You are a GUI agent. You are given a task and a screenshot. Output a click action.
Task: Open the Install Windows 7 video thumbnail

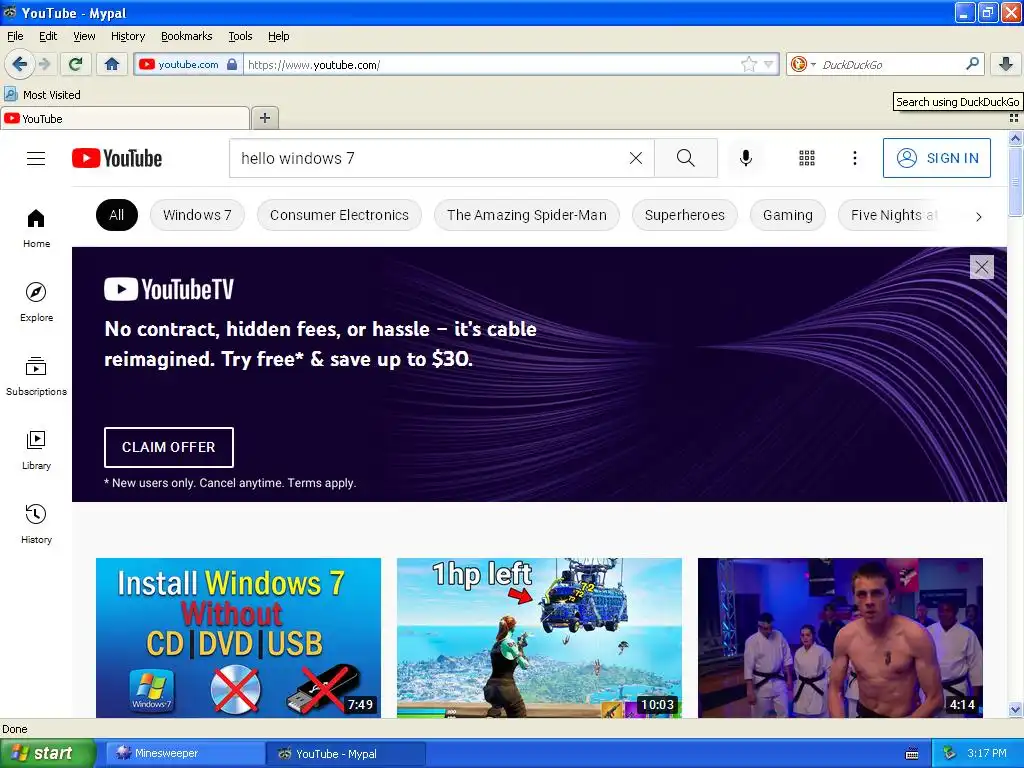tap(238, 637)
